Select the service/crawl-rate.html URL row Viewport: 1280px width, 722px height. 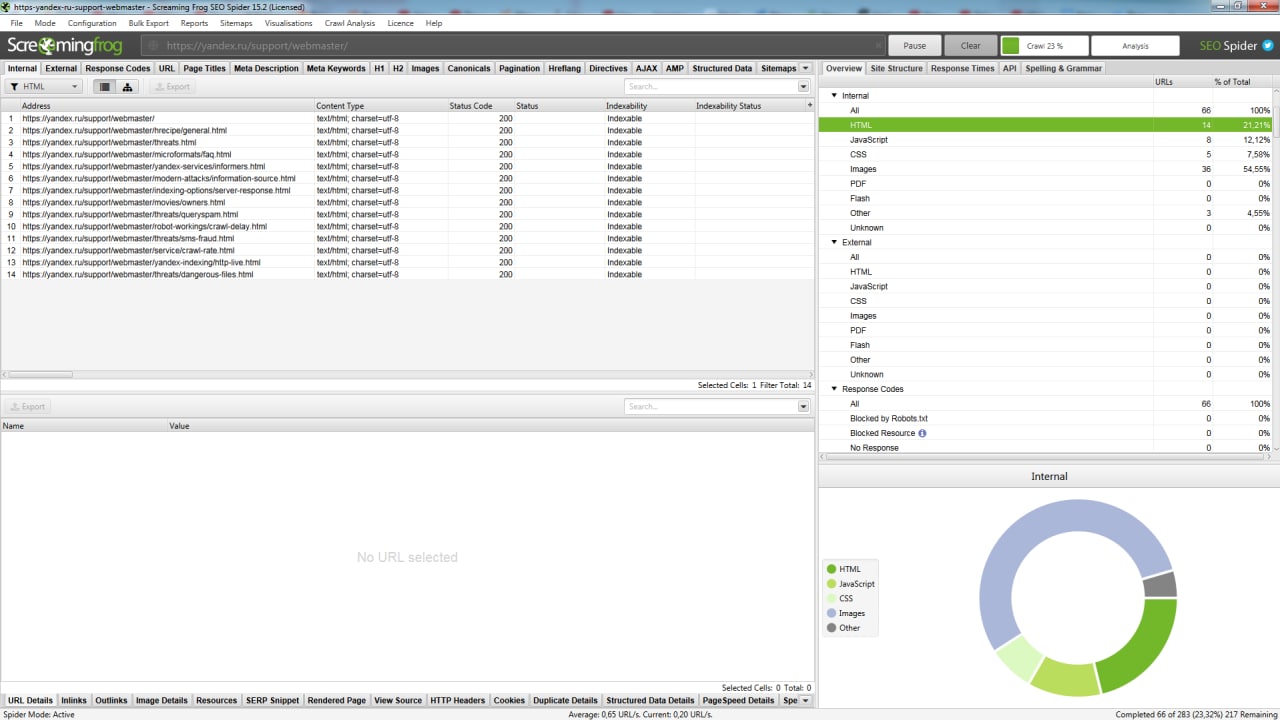tap(407, 251)
